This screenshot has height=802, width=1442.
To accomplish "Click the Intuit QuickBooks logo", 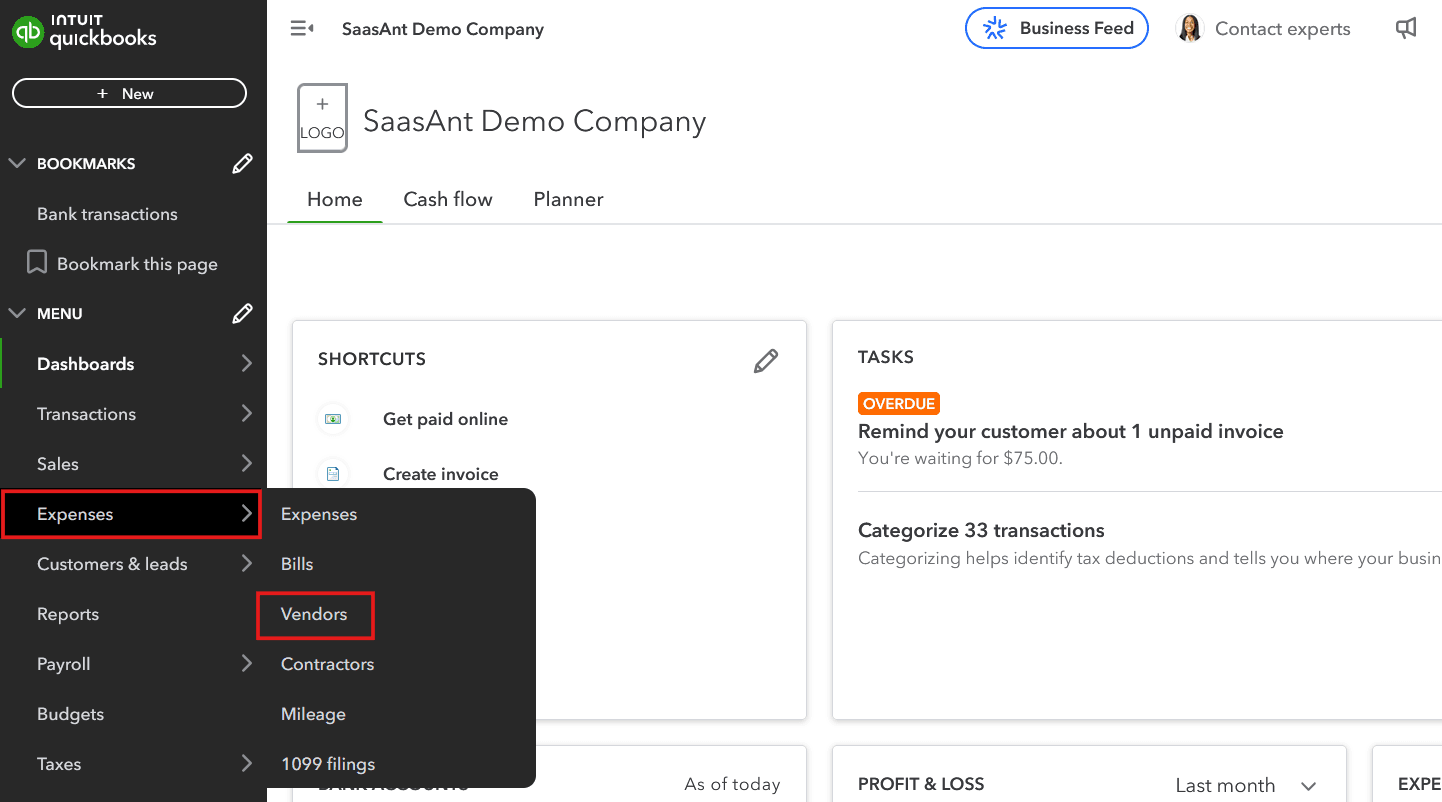I will [x=84, y=31].
